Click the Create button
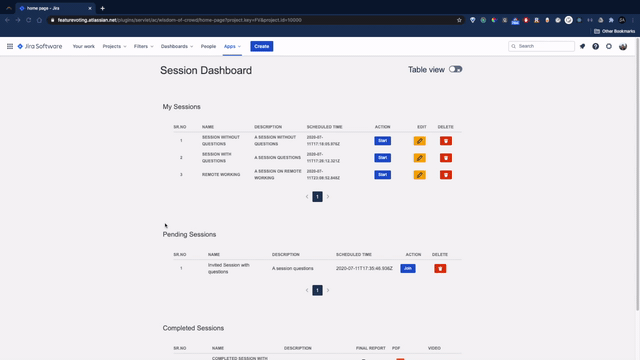The width and height of the screenshot is (640, 360). coord(262,47)
